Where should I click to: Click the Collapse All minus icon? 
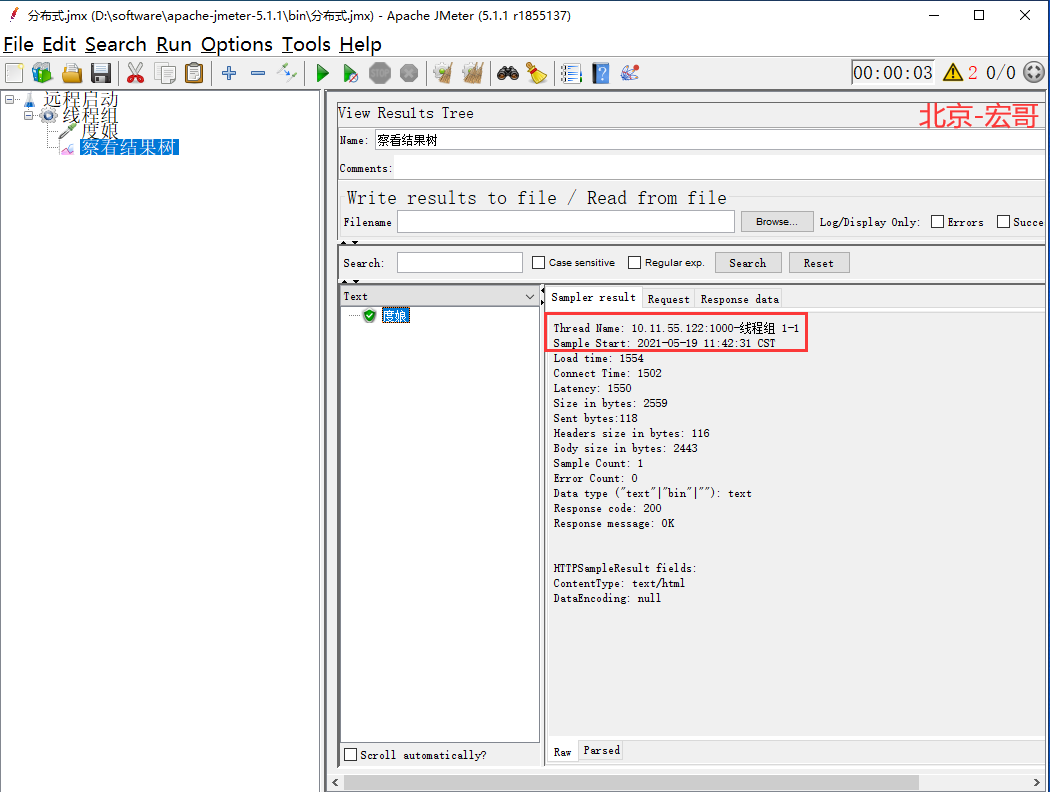click(x=258, y=73)
